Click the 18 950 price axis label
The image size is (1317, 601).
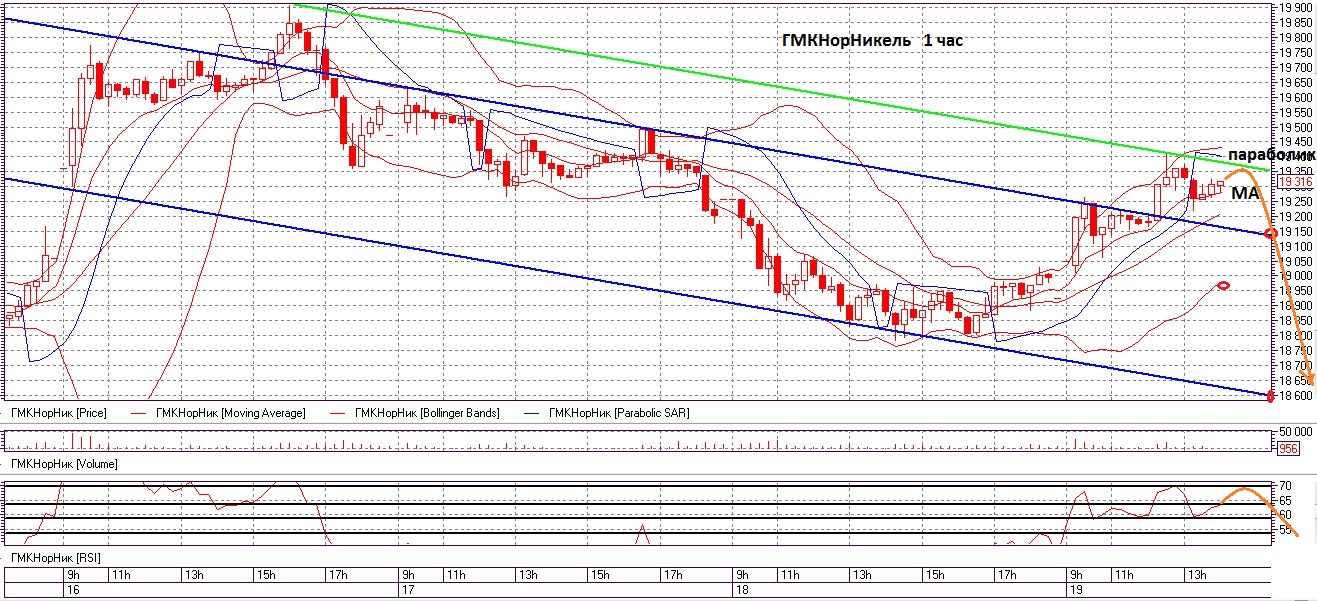pyautogui.click(x=1296, y=291)
